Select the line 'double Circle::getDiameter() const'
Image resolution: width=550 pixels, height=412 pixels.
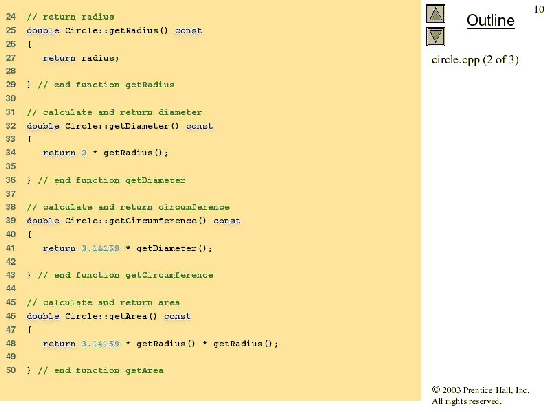click(120, 126)
